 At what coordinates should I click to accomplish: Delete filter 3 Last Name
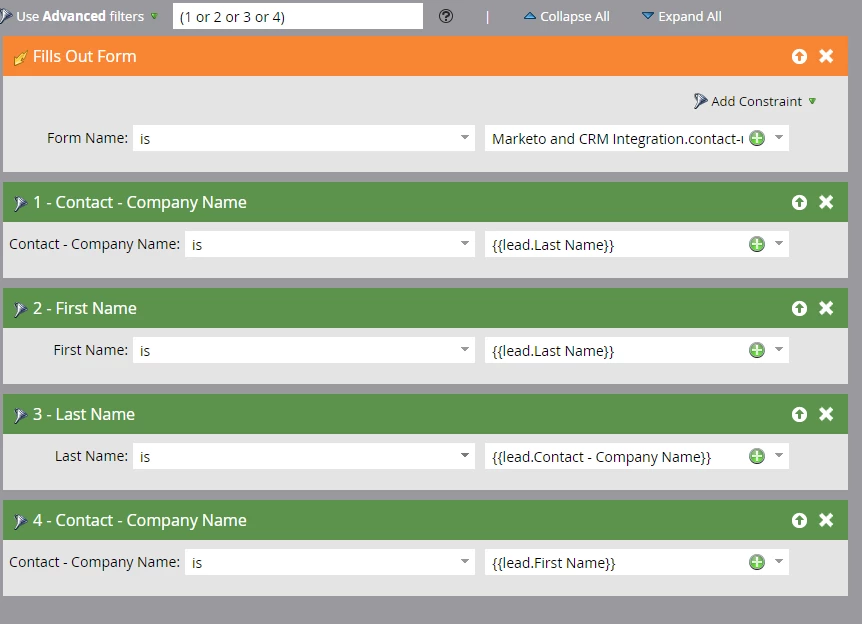pos(826,414)
